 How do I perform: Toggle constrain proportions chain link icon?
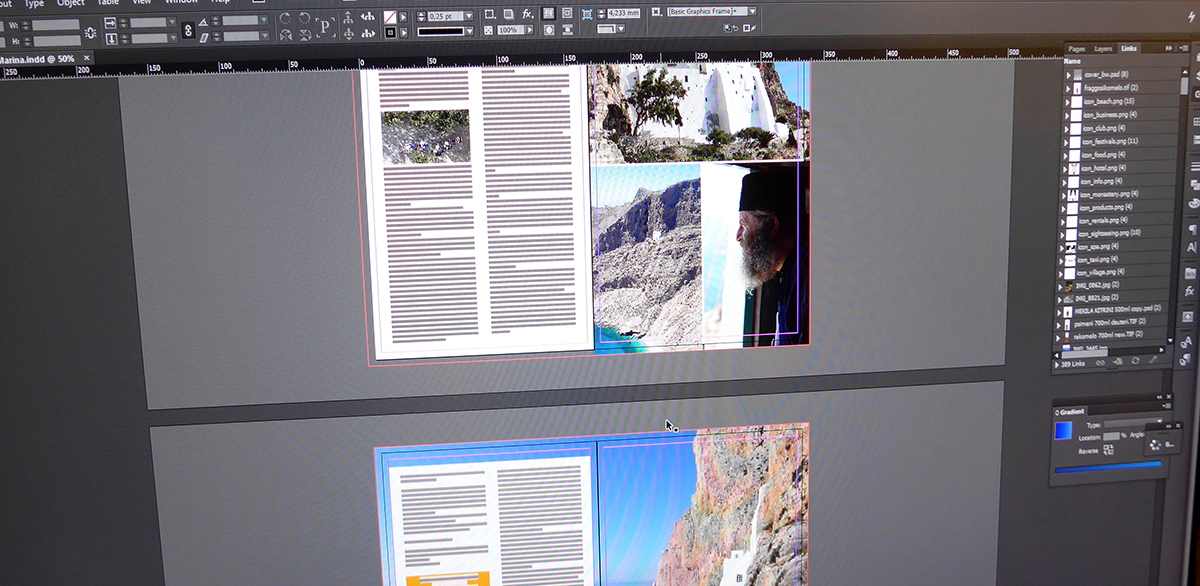(188, 31)
